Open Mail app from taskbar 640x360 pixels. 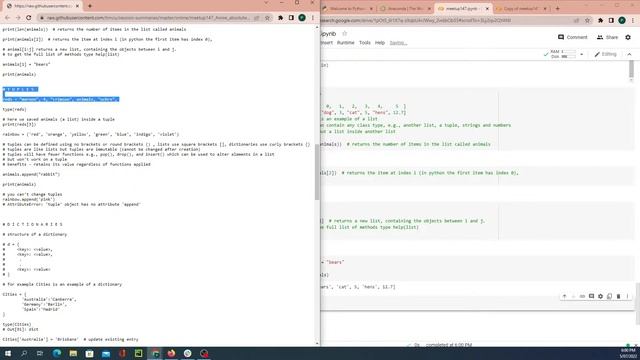(x=106, y=353)
